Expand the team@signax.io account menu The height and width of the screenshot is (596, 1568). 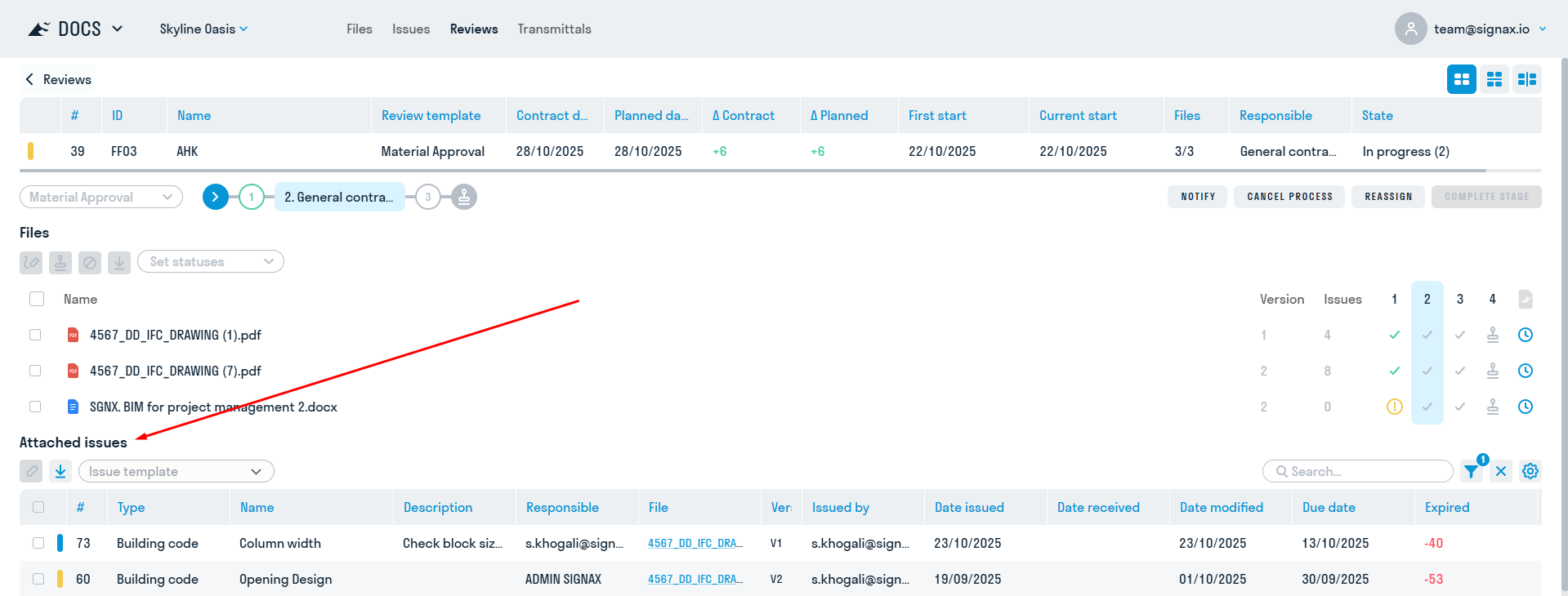point(1543,29)
